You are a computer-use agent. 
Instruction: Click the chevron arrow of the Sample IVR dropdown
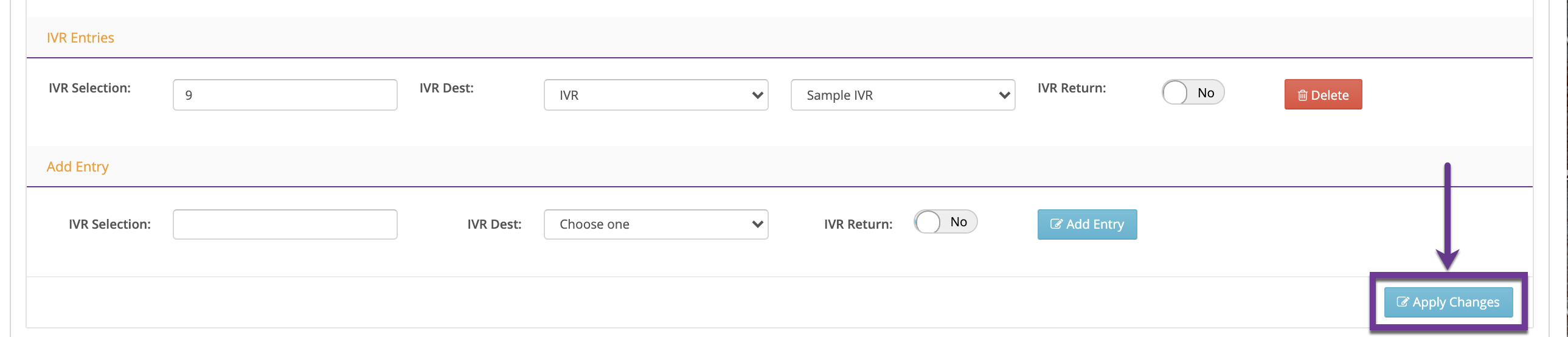click(1004, 96)
